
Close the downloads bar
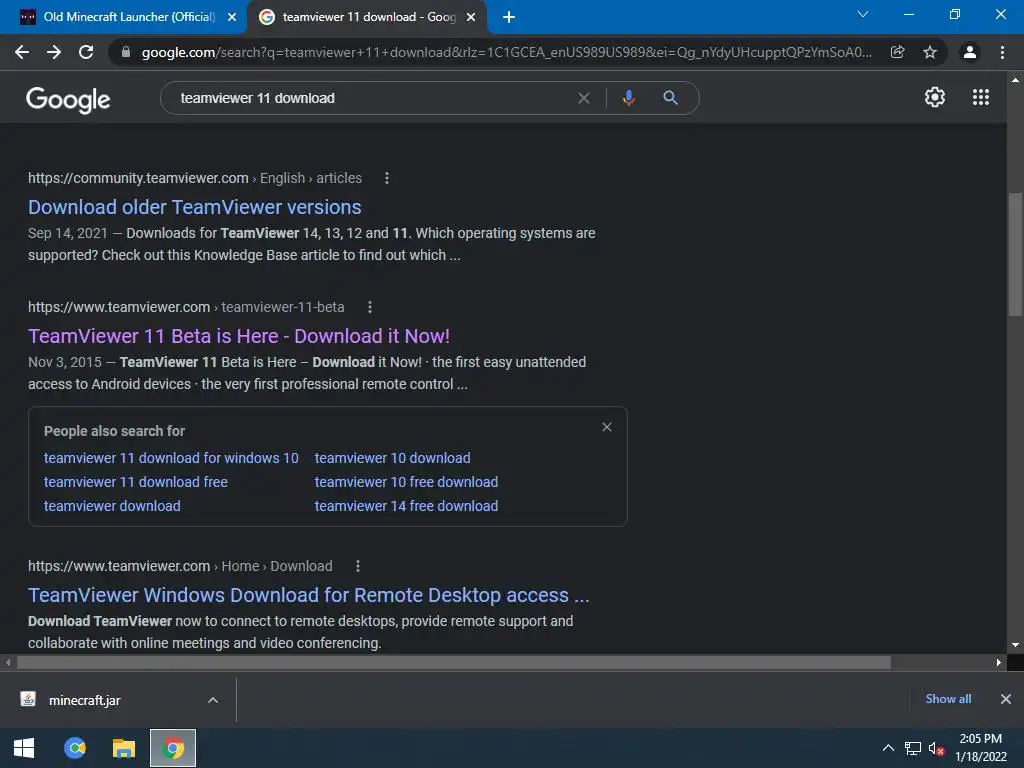[x=1006, y=699]
